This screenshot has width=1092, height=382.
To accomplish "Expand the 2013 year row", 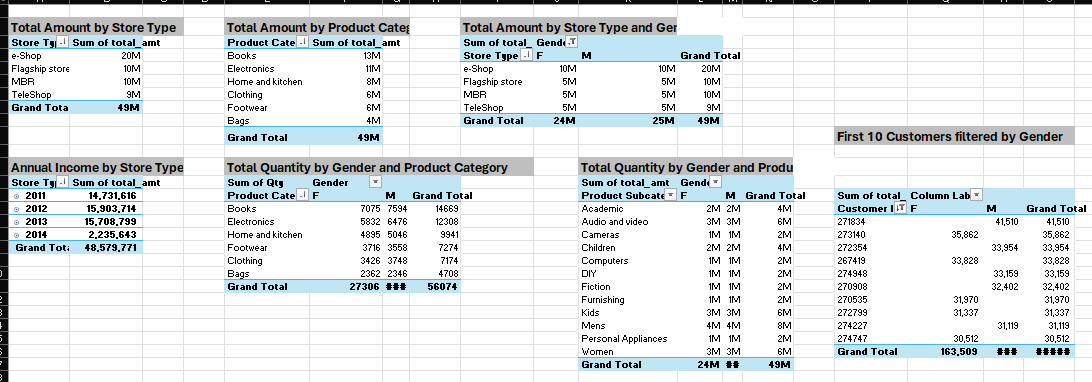I will (17, 222).
